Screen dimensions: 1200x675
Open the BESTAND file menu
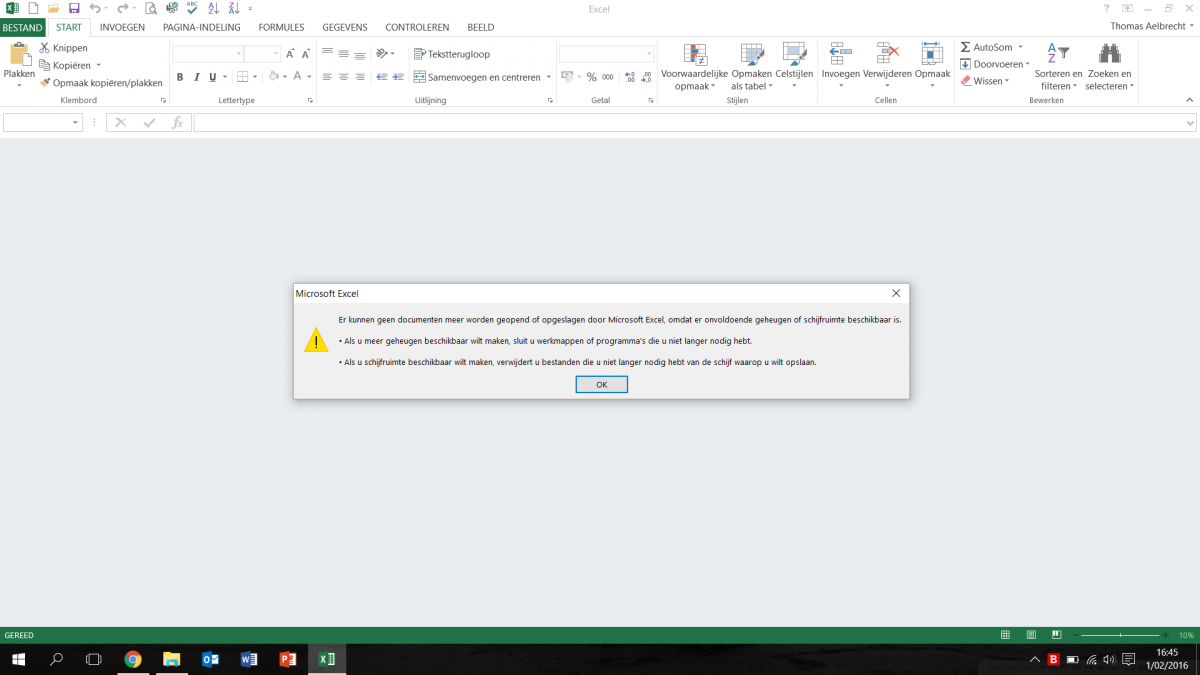point(22,28)
